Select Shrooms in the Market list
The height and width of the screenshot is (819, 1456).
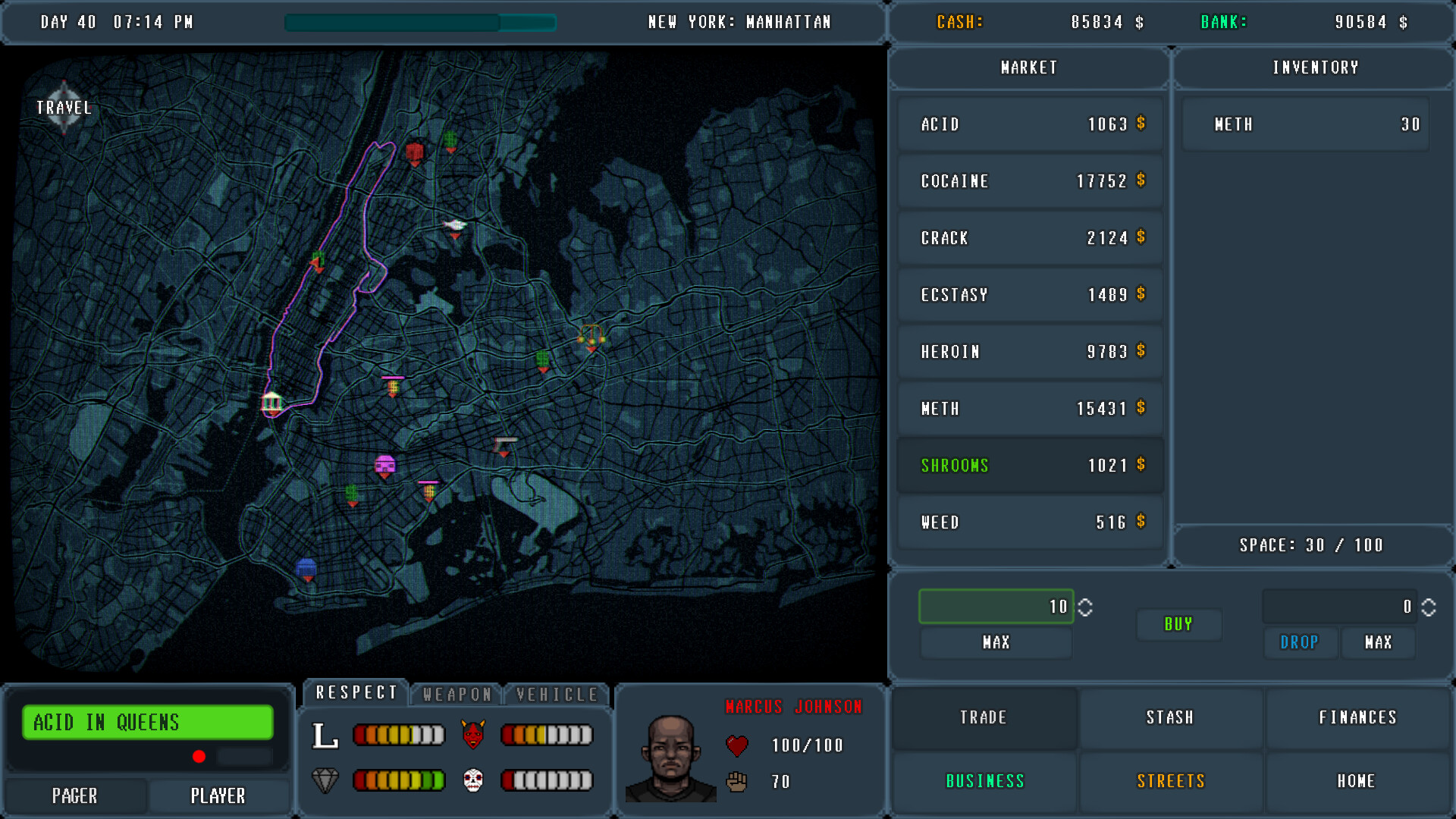1029,465
